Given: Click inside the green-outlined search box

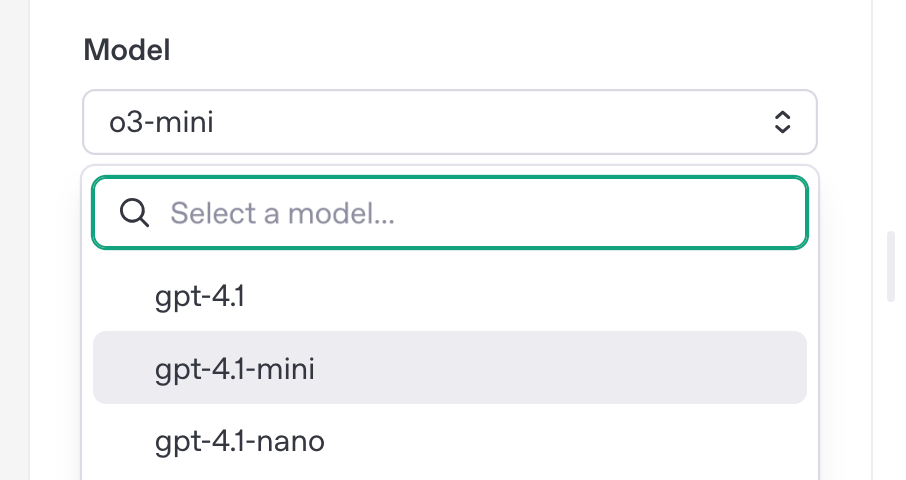Looking at the screenshot, I should point(450,213).
